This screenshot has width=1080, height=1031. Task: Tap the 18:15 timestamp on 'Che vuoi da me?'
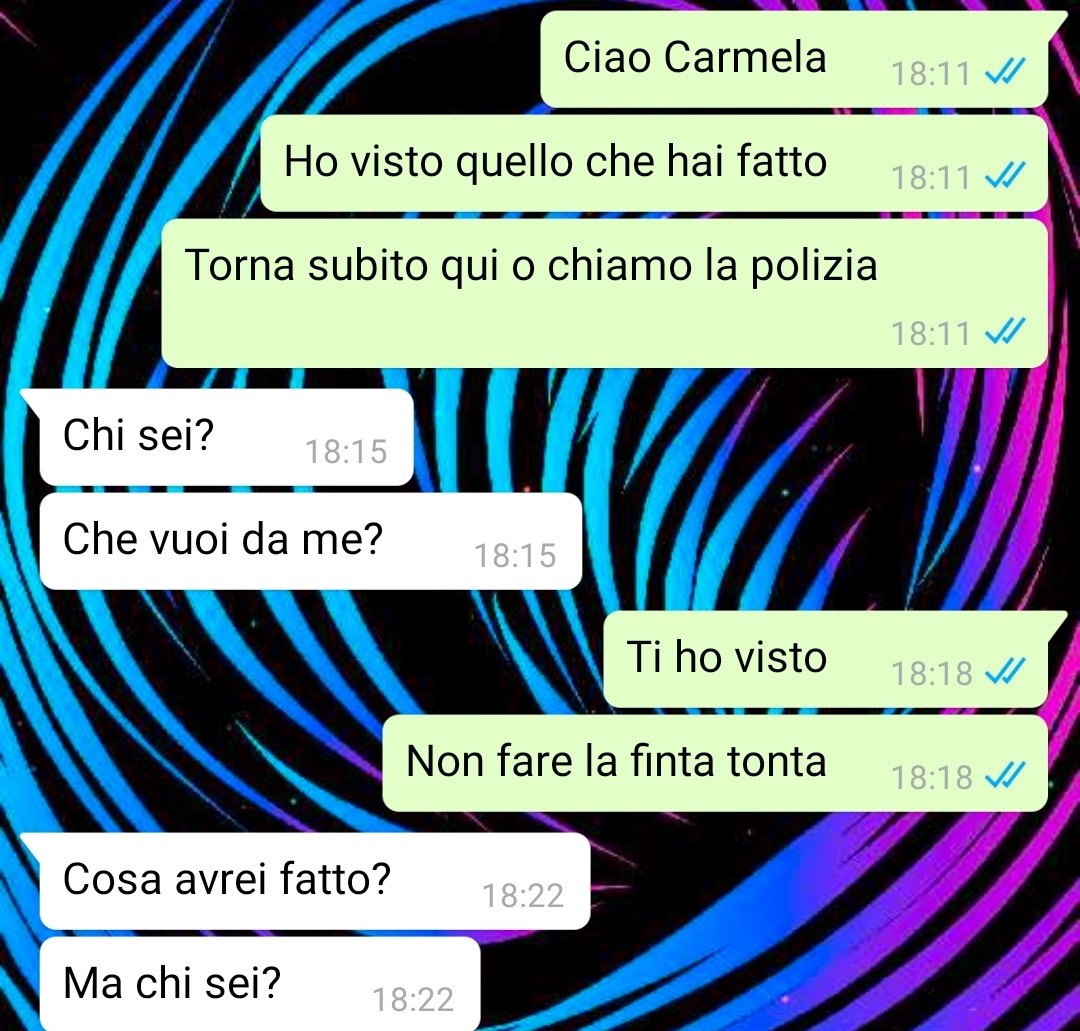[x=515, y=556]
